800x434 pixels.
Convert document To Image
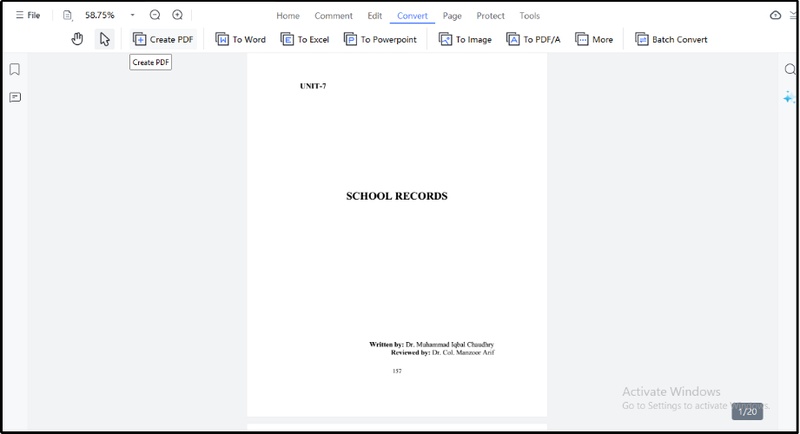tap(465, 39)
